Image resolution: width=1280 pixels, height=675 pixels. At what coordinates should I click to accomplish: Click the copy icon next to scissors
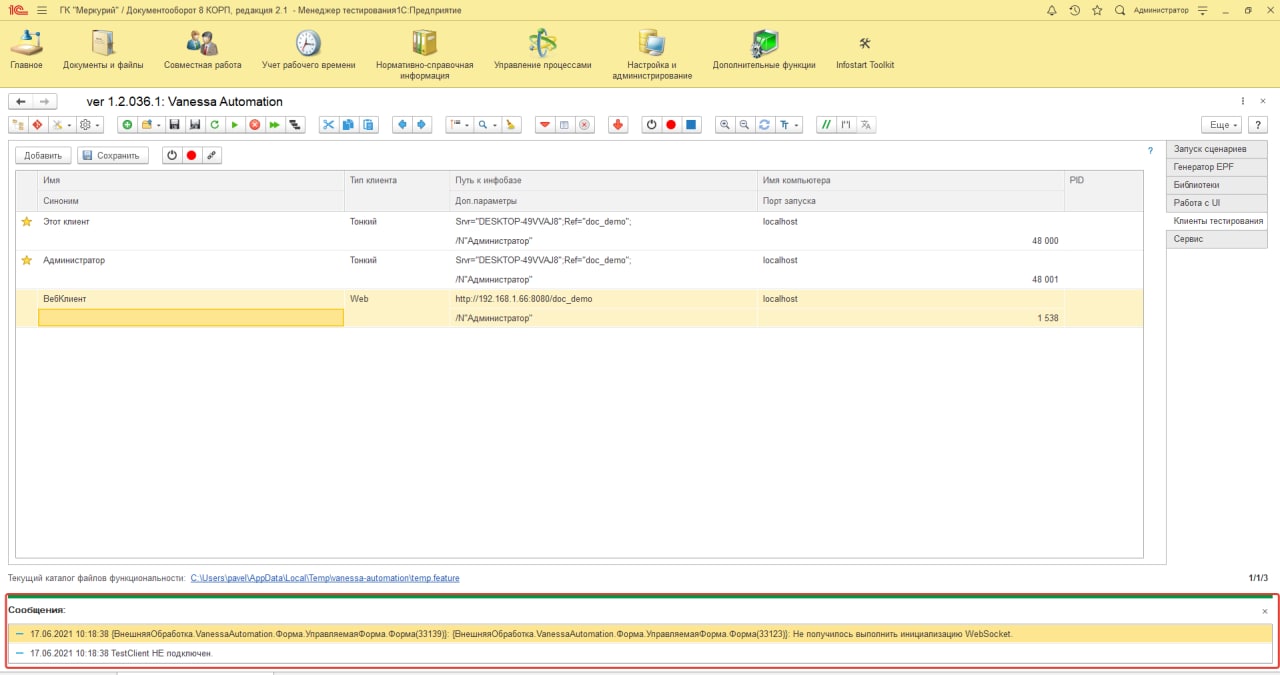(x=348, y=125)
